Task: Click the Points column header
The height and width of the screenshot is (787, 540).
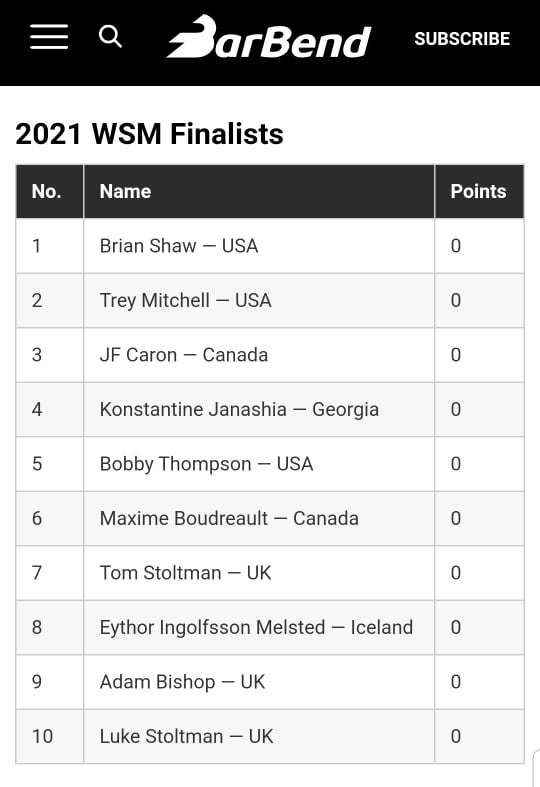Action: (479, 191)
